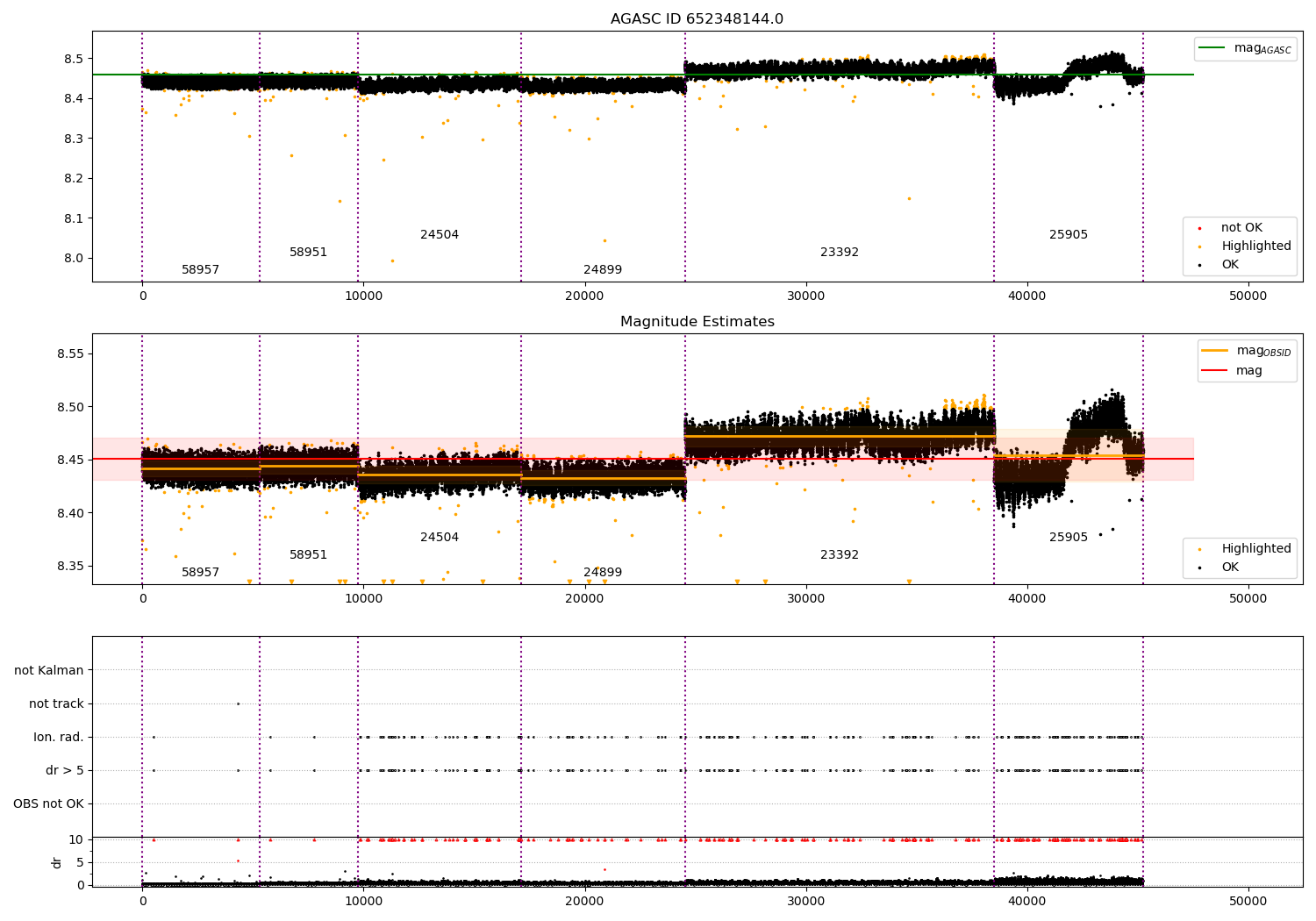This screenshot has width=1316, height=921.
Task: Click the orange mag OBSID legend line
Action: tap(1215, 351)
